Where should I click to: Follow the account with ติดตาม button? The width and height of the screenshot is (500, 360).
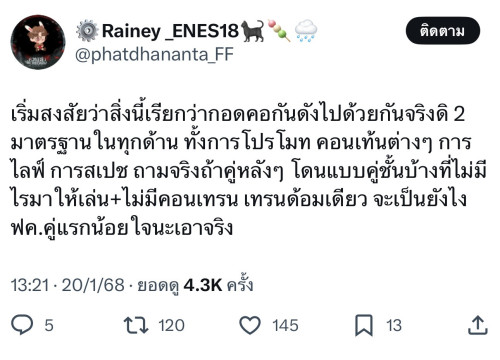coord(443,31)
